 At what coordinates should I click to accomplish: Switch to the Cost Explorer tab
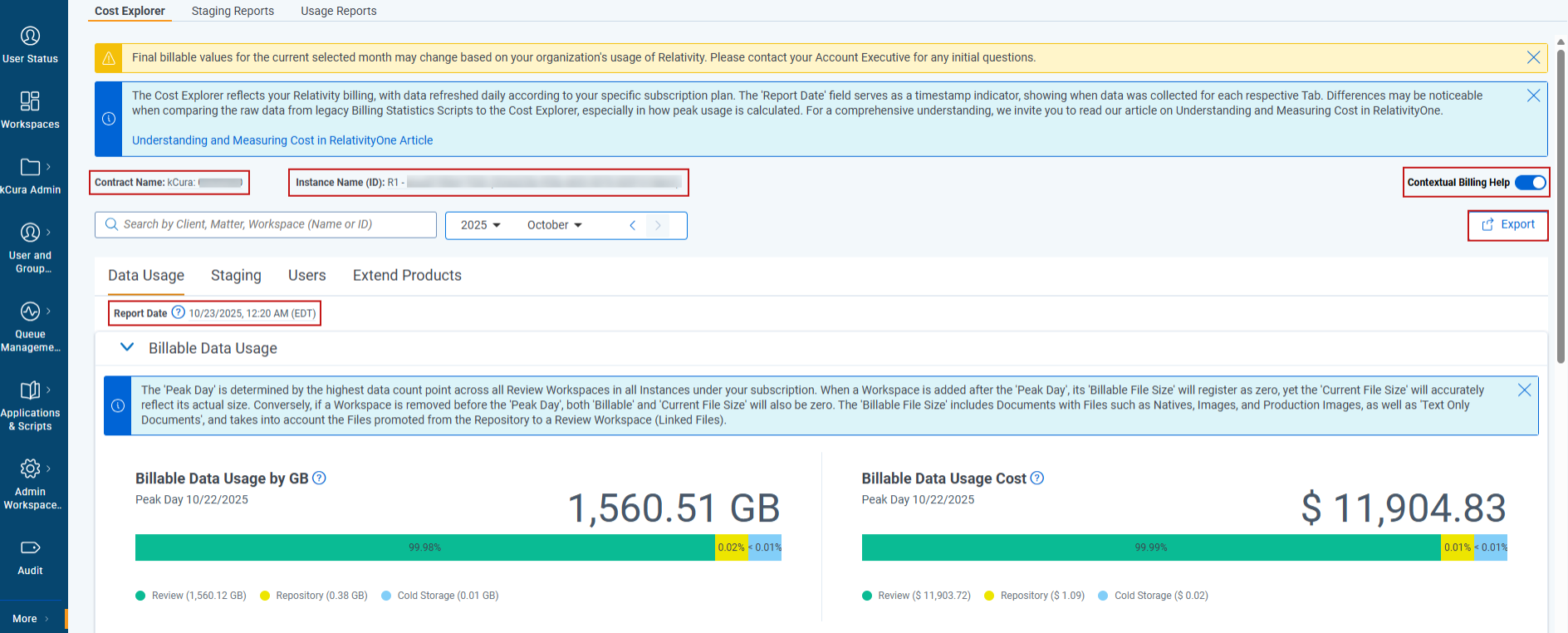[x=130, y=11]
